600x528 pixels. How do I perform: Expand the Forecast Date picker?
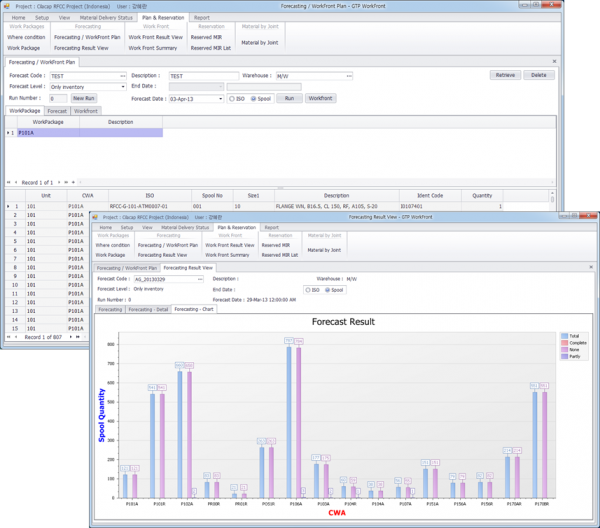(219, 99)
